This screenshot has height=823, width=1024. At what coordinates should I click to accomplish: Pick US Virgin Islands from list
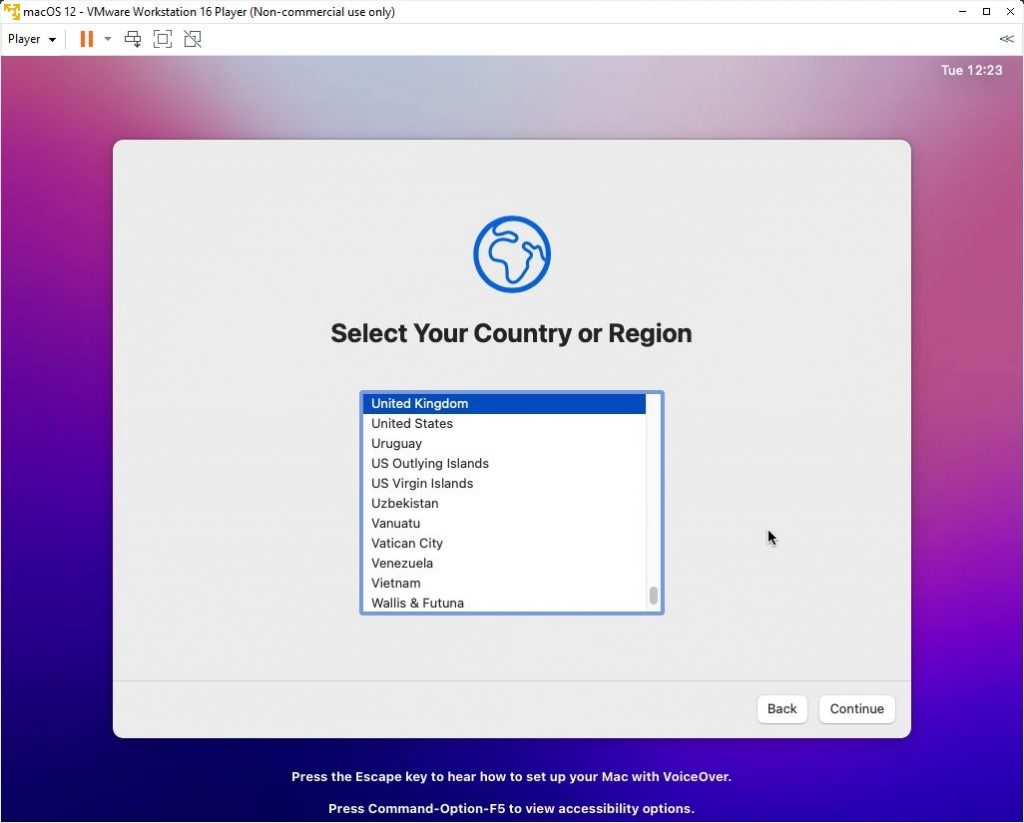(422, 483)
